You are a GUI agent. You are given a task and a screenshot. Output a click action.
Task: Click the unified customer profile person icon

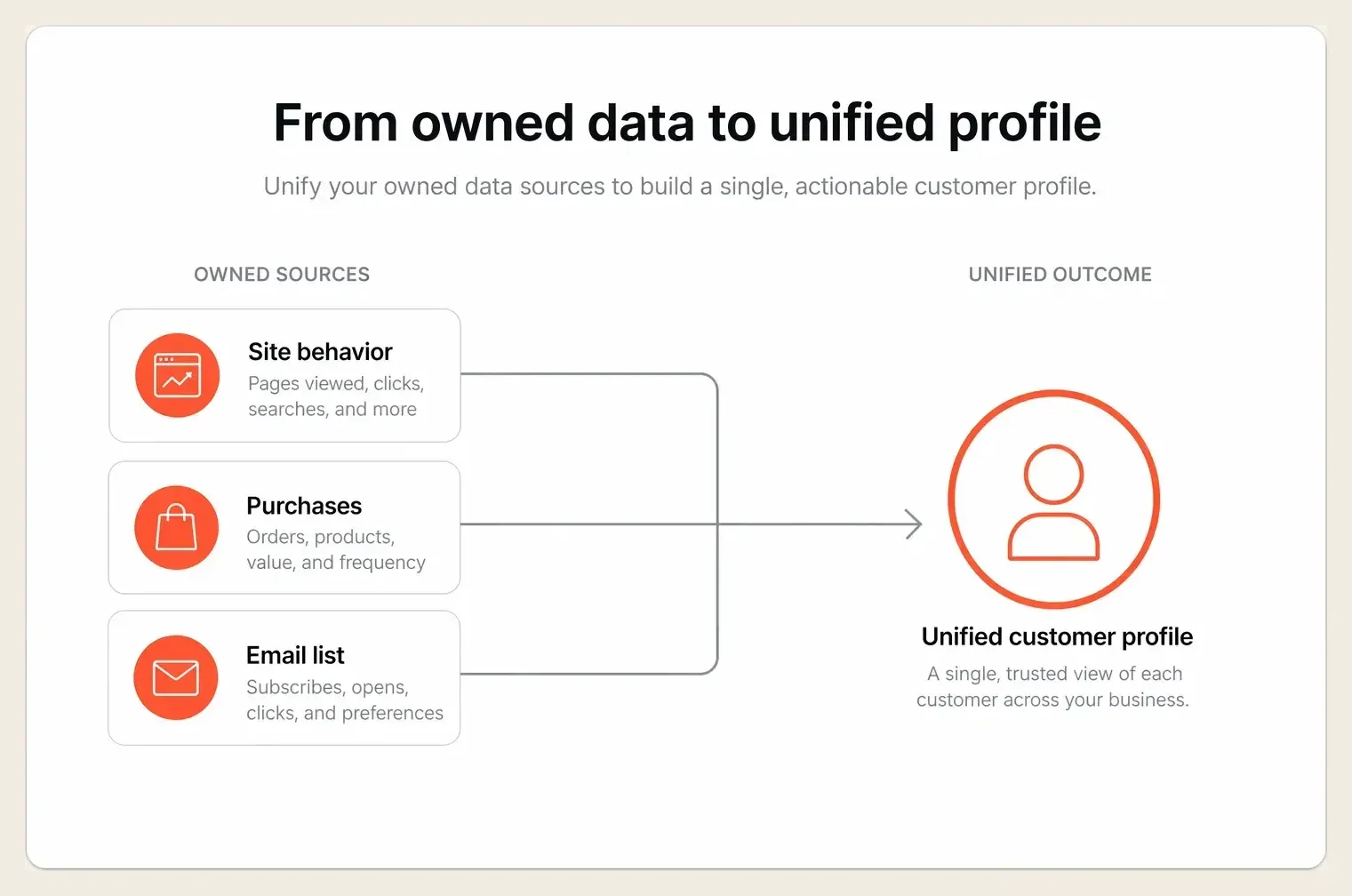coord(1053,500)
